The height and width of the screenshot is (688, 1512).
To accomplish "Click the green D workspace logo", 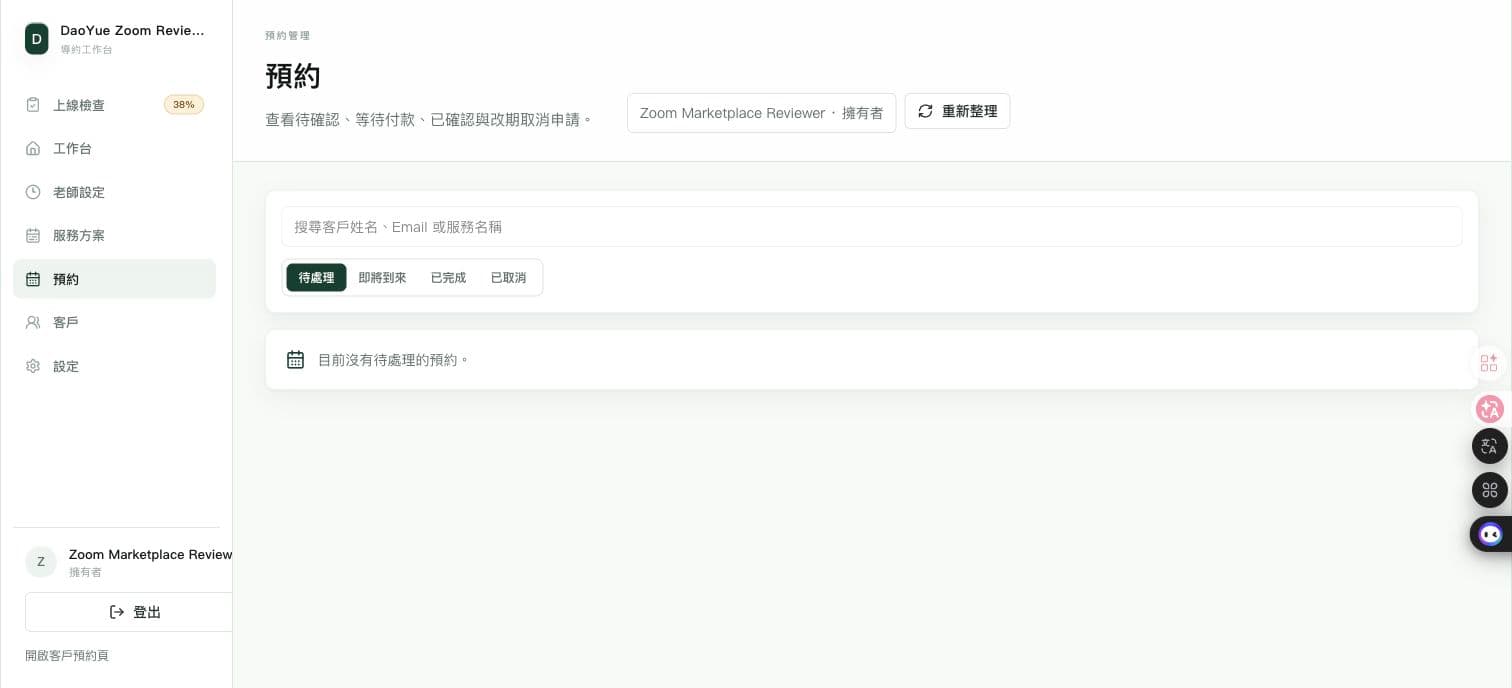I will (37, 39).
